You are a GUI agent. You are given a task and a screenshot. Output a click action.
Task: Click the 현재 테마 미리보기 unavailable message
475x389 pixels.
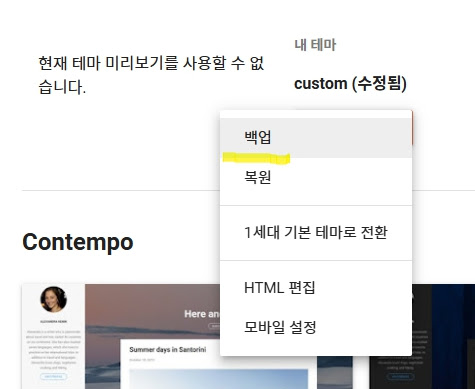coord(151,75)
